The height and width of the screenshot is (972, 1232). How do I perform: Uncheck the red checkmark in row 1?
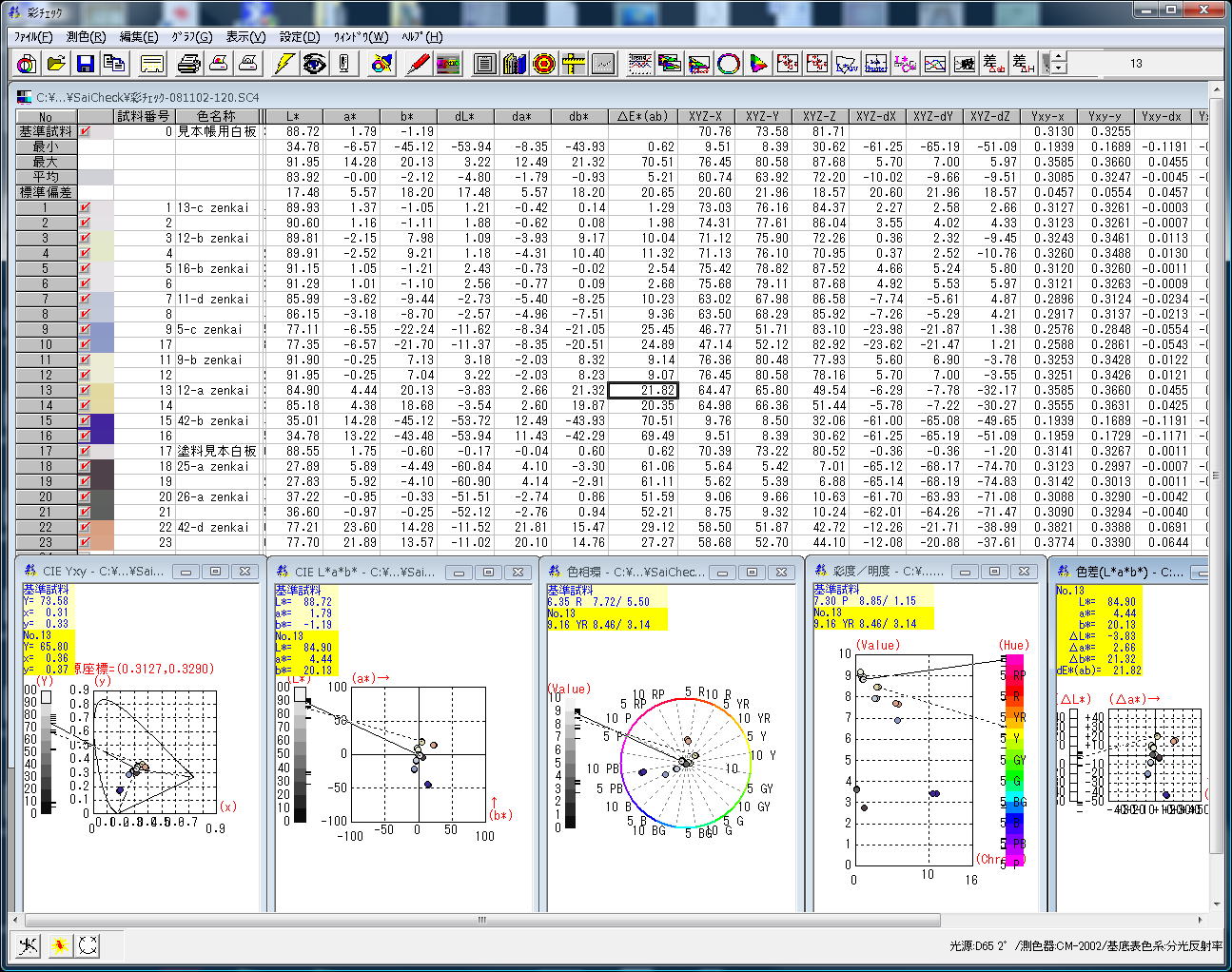click(86, 208)
